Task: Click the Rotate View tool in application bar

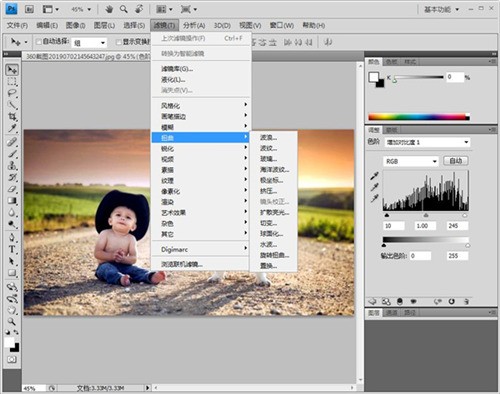Action: point(139,9)
